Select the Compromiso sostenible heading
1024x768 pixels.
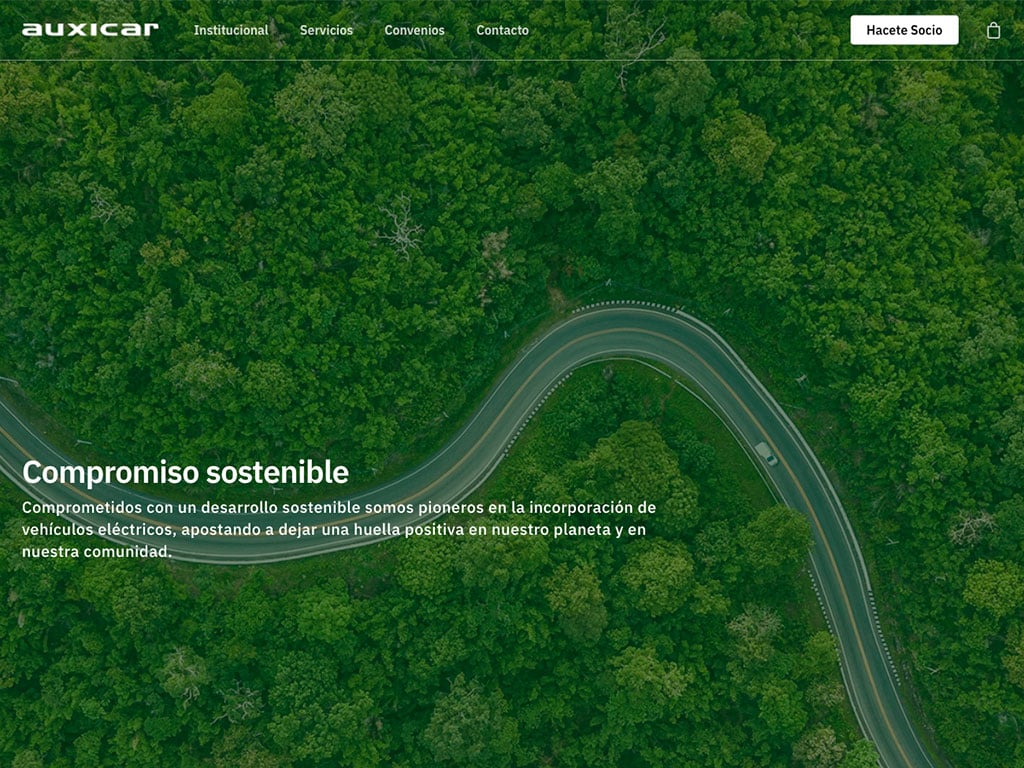point(185,472)
